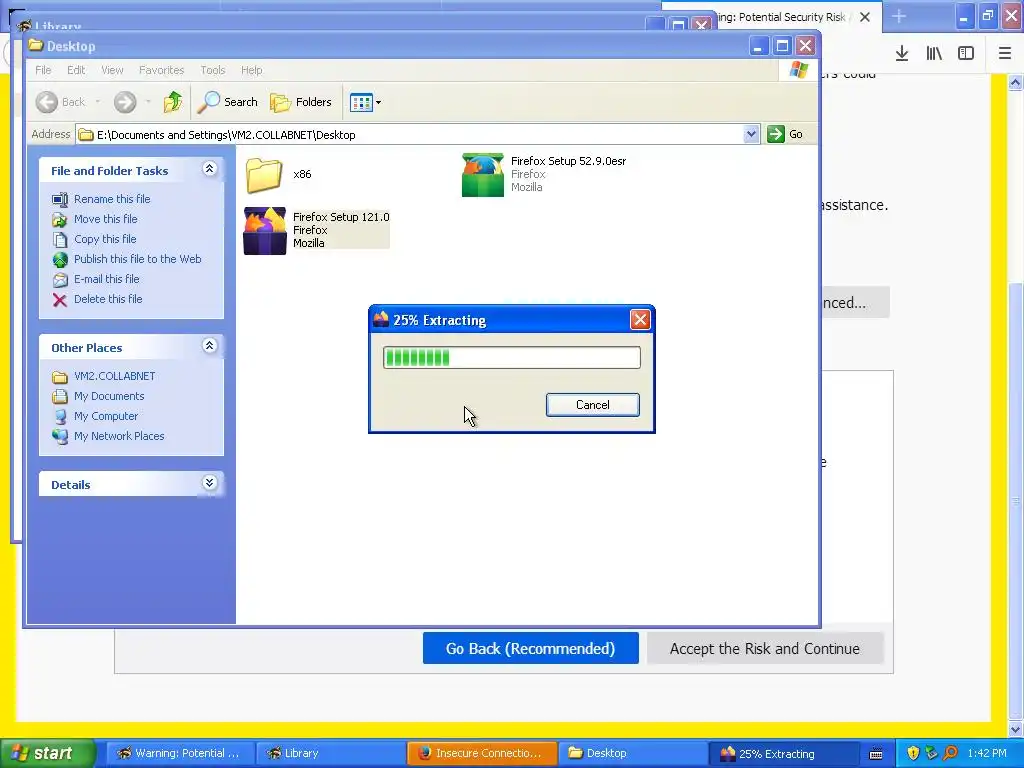Switch to Warning: Potential taskbar item

[x=178, y=753]
